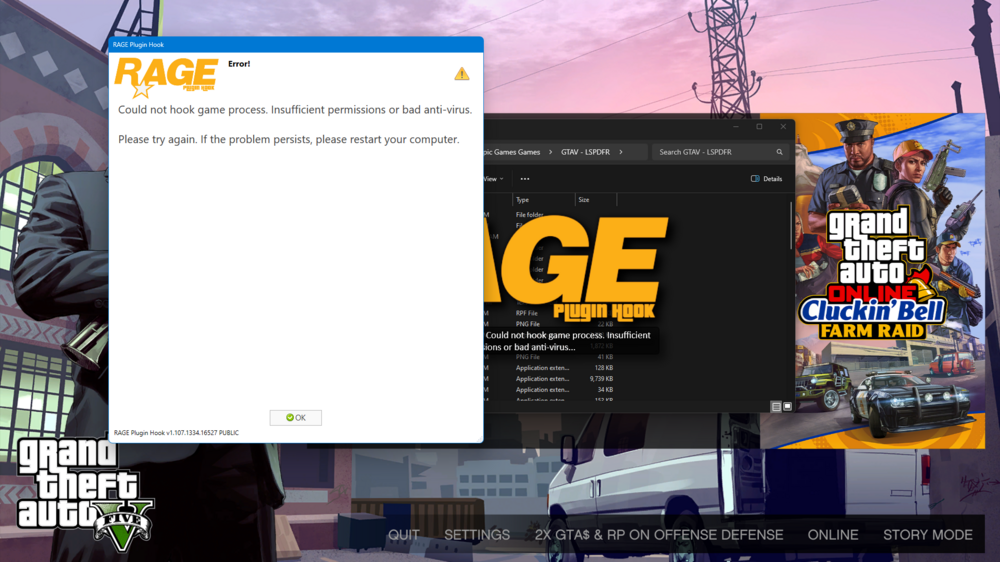The height and width of the screenshot is (562, 1000).
Task: Click the splash status text 'Could not hook game process'
Action: coord(568,341)
